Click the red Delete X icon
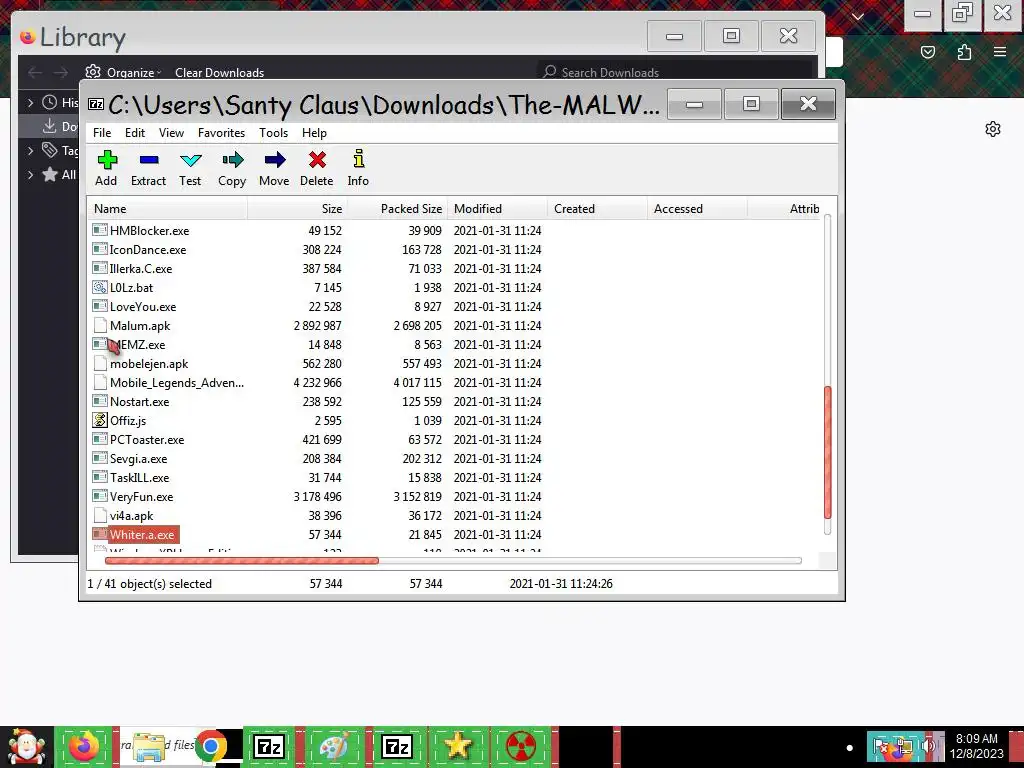The image size is (1024, 768). [317, 160]
